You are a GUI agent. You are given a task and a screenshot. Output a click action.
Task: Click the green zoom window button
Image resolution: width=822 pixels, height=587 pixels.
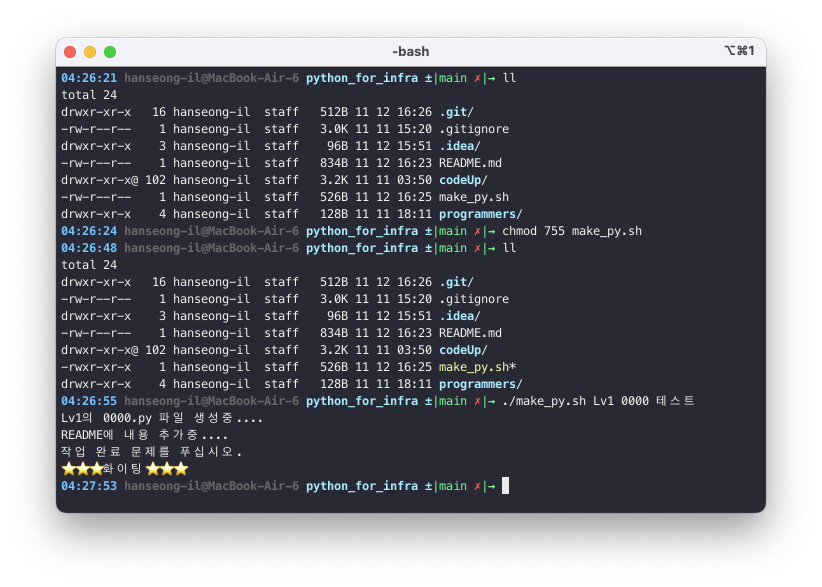pos(110,52)
